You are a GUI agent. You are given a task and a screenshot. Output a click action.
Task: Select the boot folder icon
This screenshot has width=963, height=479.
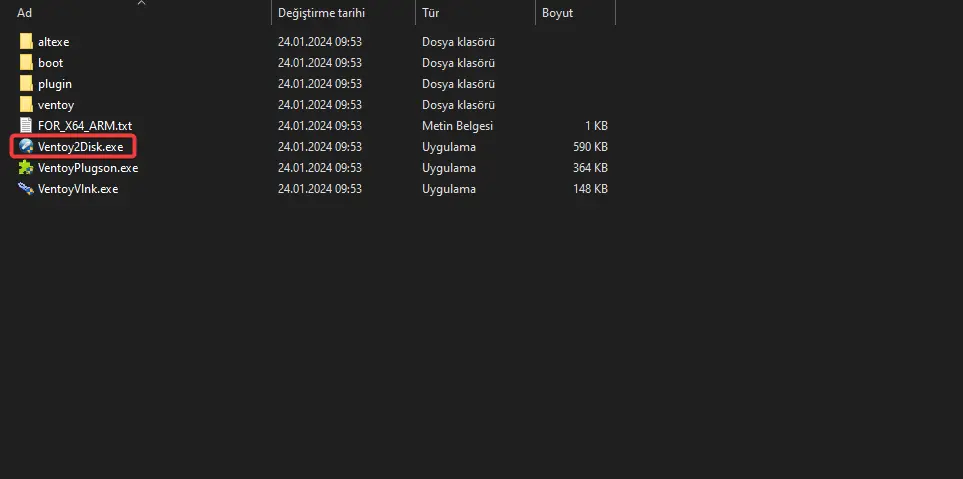pyautogui.click(x=26, y=63)
